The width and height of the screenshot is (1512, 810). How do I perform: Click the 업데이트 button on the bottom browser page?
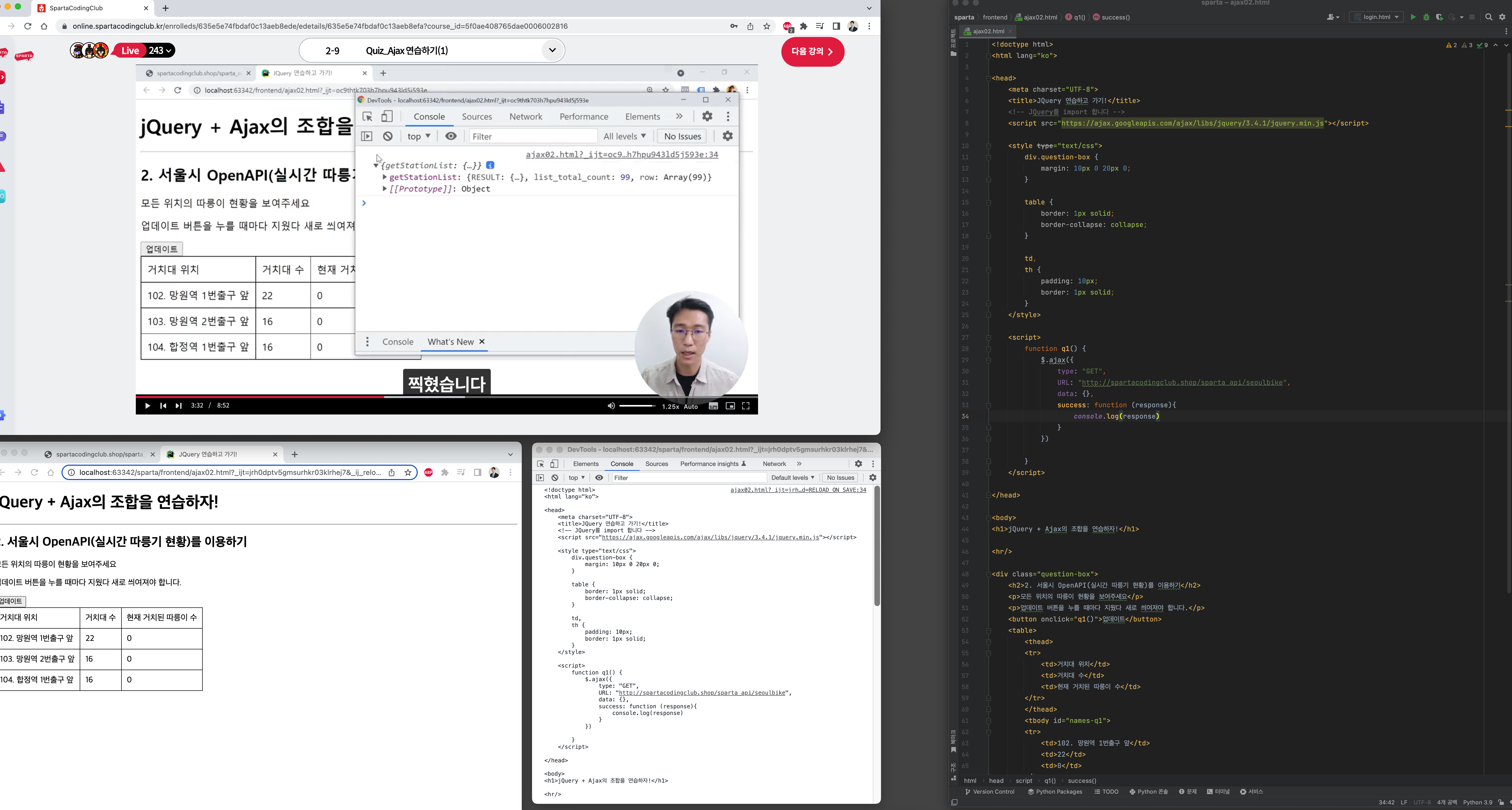tap(12, 601)
